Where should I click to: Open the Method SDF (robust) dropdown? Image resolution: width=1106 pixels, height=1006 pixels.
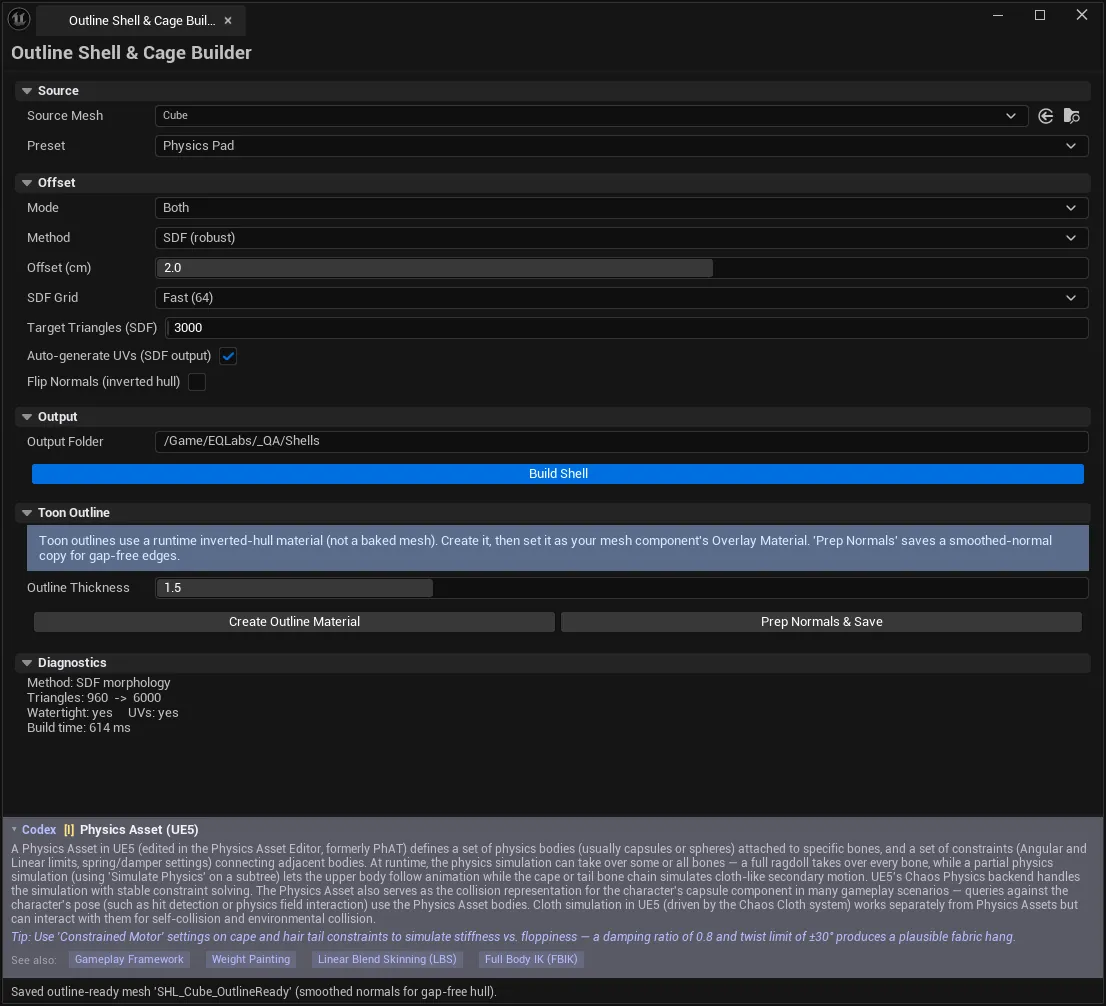coord(621,238)
